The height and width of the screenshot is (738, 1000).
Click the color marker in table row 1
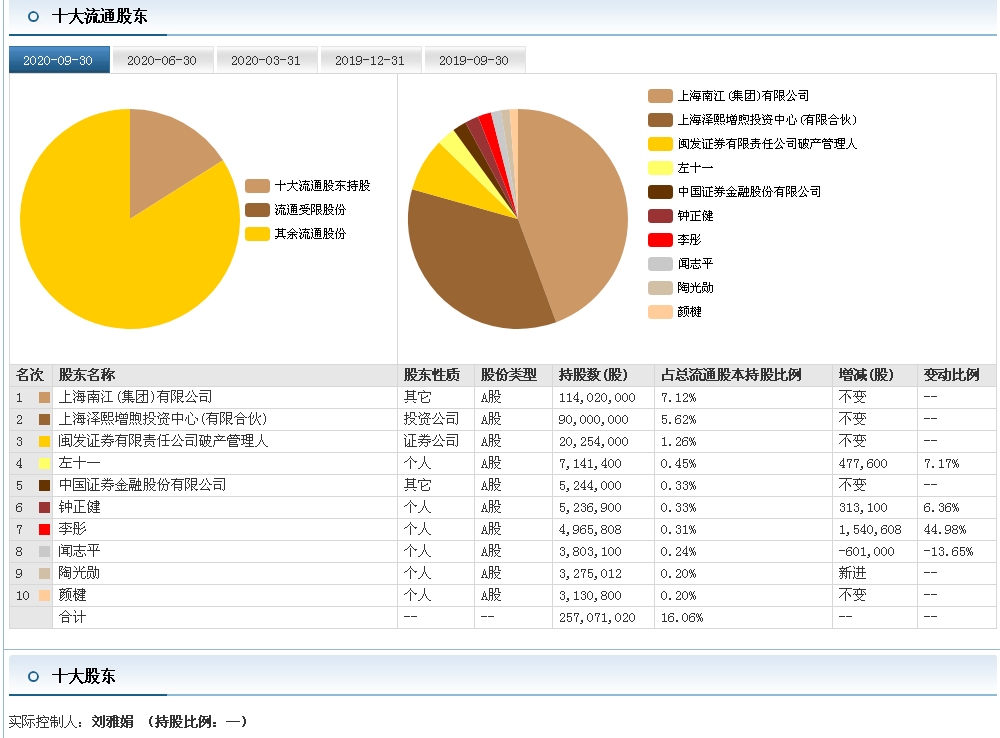click(x=45, y=398)
